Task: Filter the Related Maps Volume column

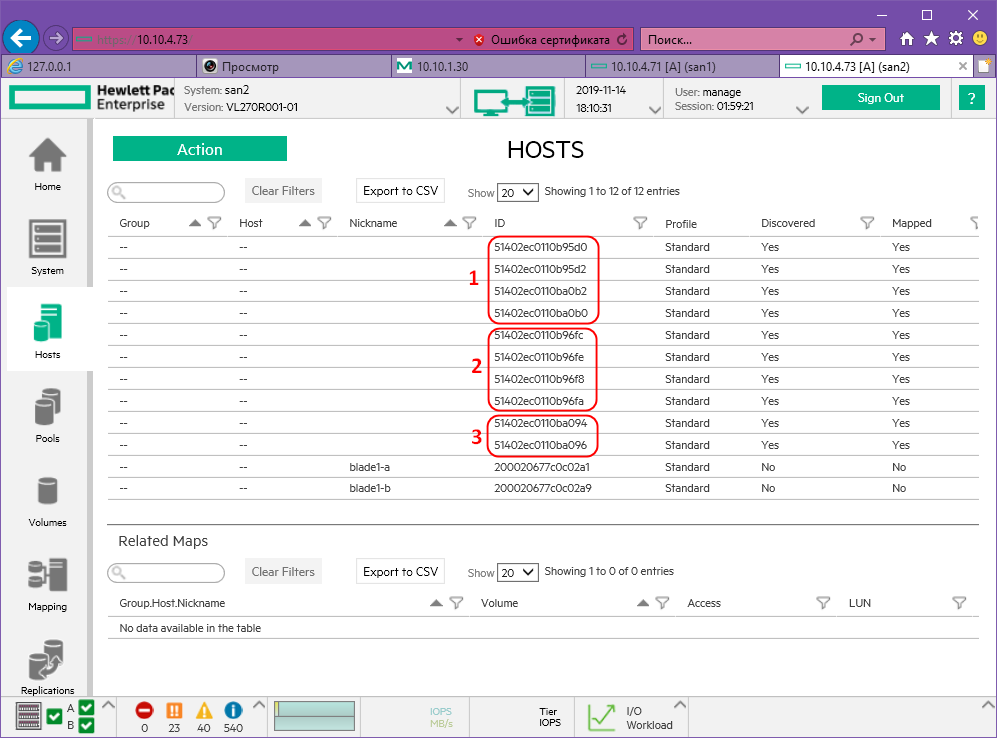Action: click(x=662, y=603)
